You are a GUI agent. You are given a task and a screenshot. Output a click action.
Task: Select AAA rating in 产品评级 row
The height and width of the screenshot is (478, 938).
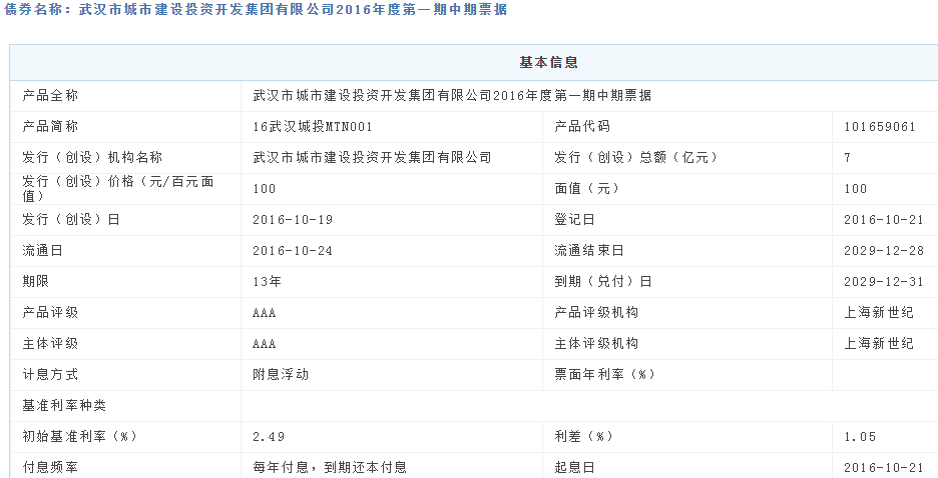(264, 313)
